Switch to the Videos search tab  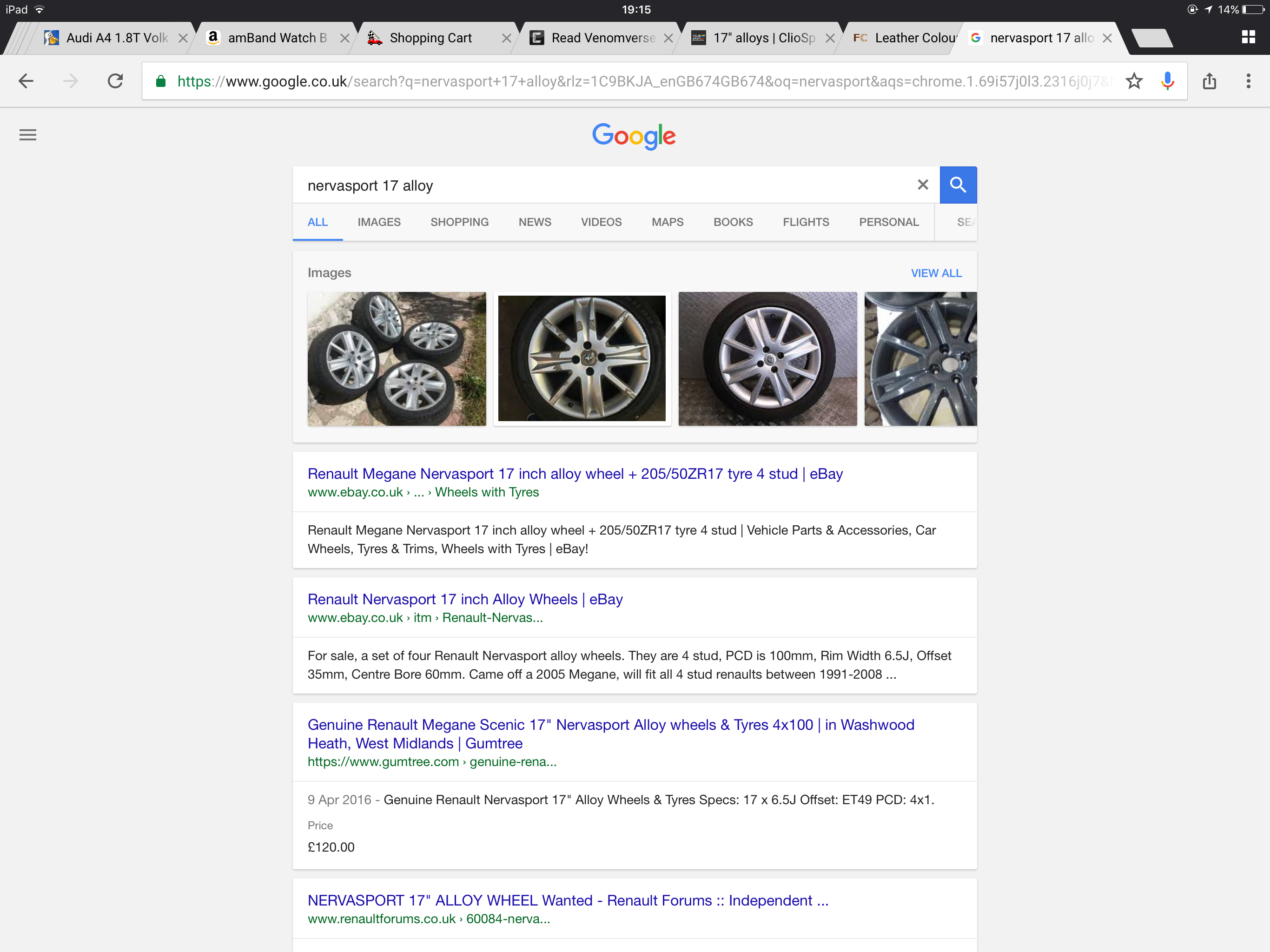coord(601,222)
